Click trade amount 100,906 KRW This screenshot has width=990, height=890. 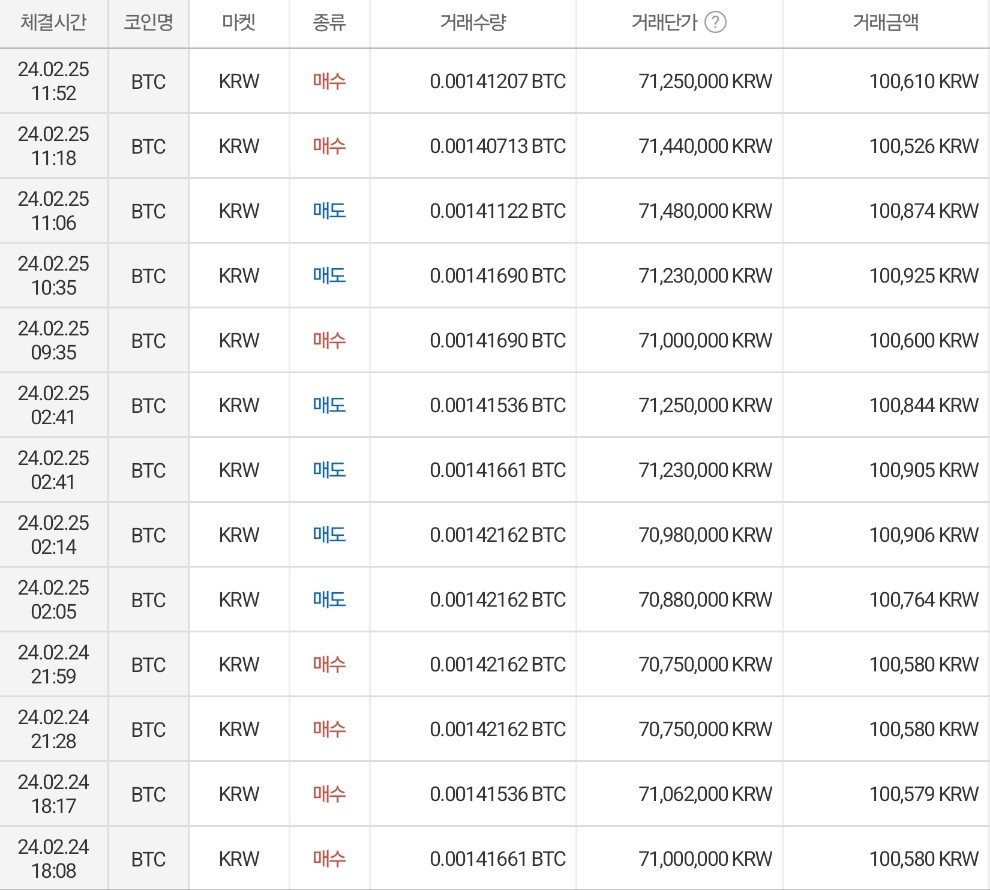(924, 535)
